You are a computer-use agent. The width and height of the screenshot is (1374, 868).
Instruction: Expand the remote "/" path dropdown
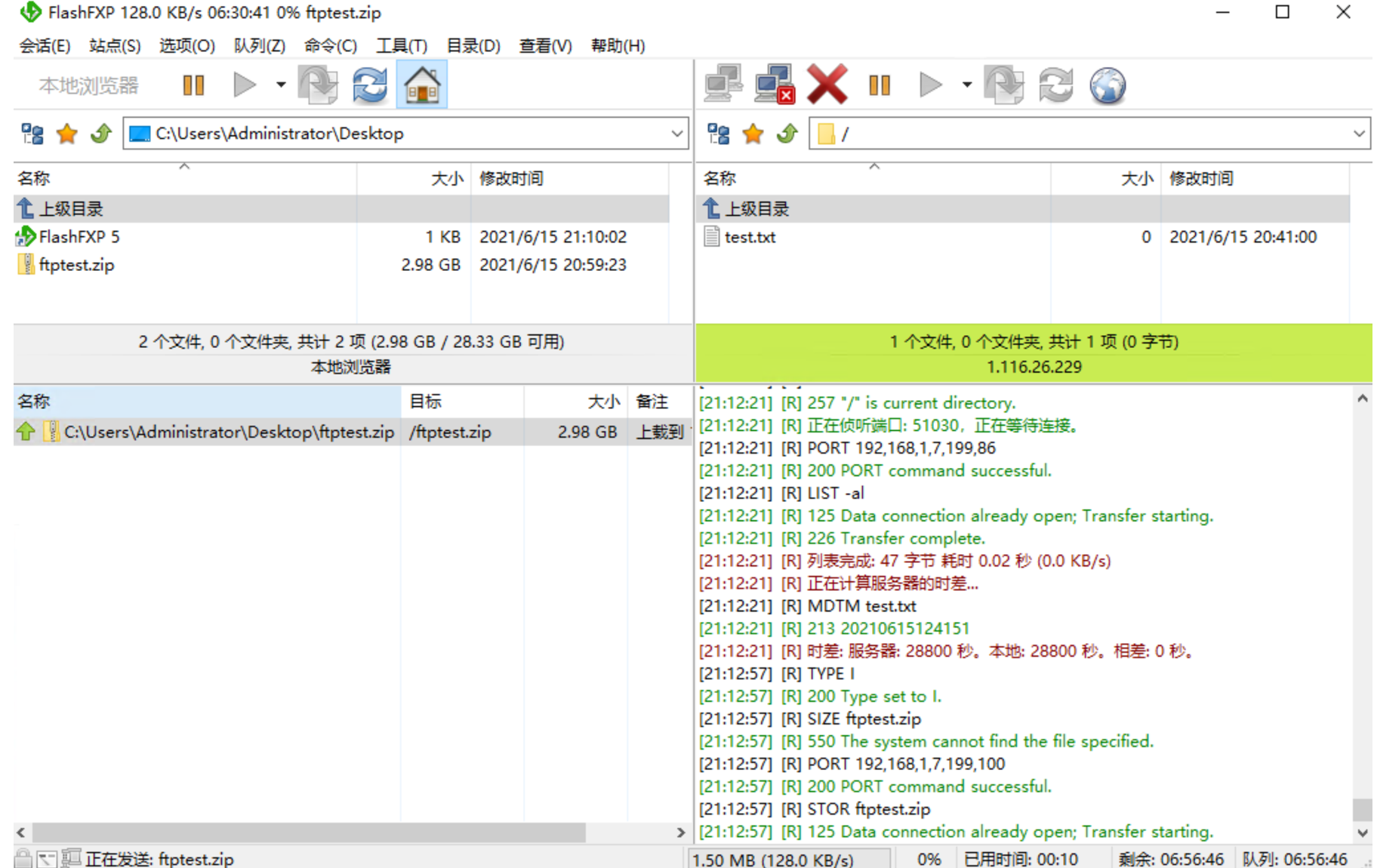tap(1359, 134)
